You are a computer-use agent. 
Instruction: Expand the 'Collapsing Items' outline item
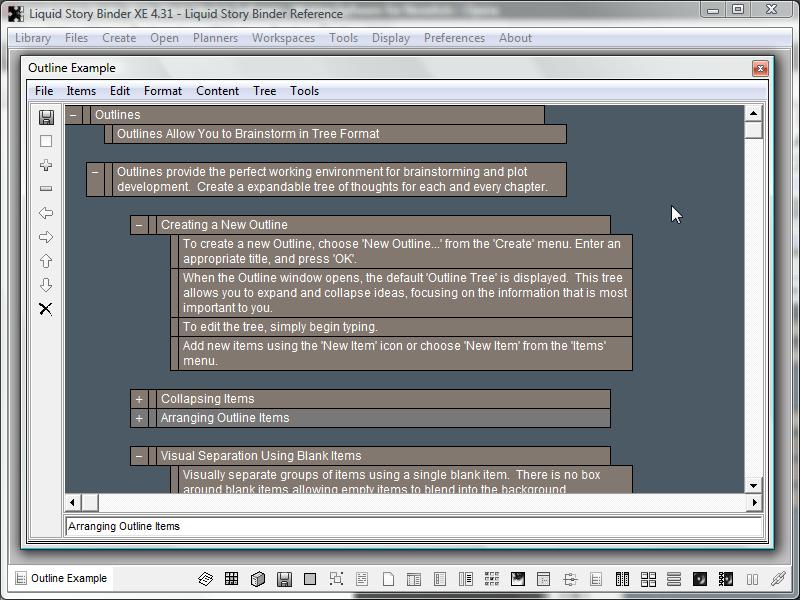pos(139,399)
